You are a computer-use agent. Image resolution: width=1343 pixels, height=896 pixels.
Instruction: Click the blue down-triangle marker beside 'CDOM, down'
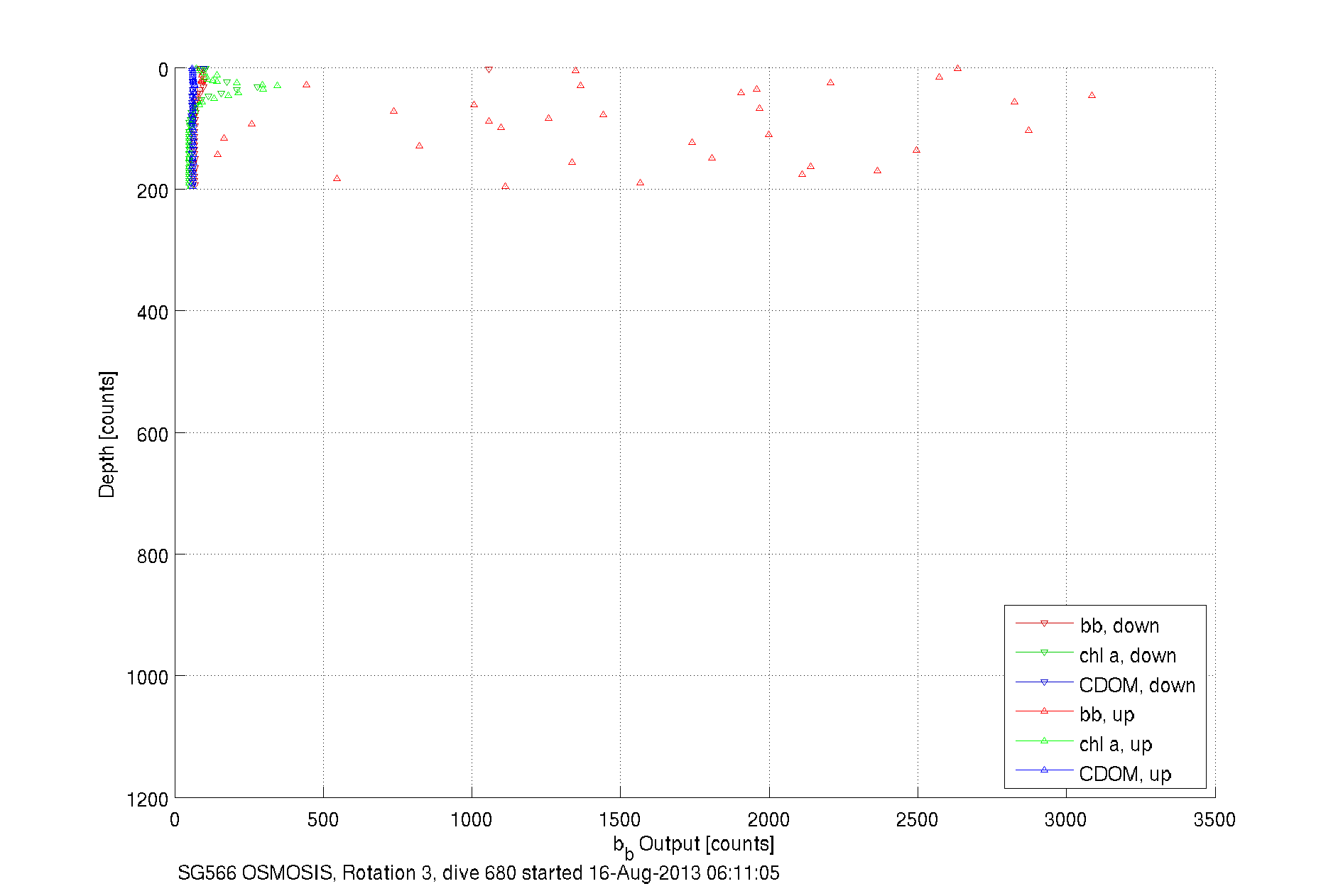[1044, 682]
